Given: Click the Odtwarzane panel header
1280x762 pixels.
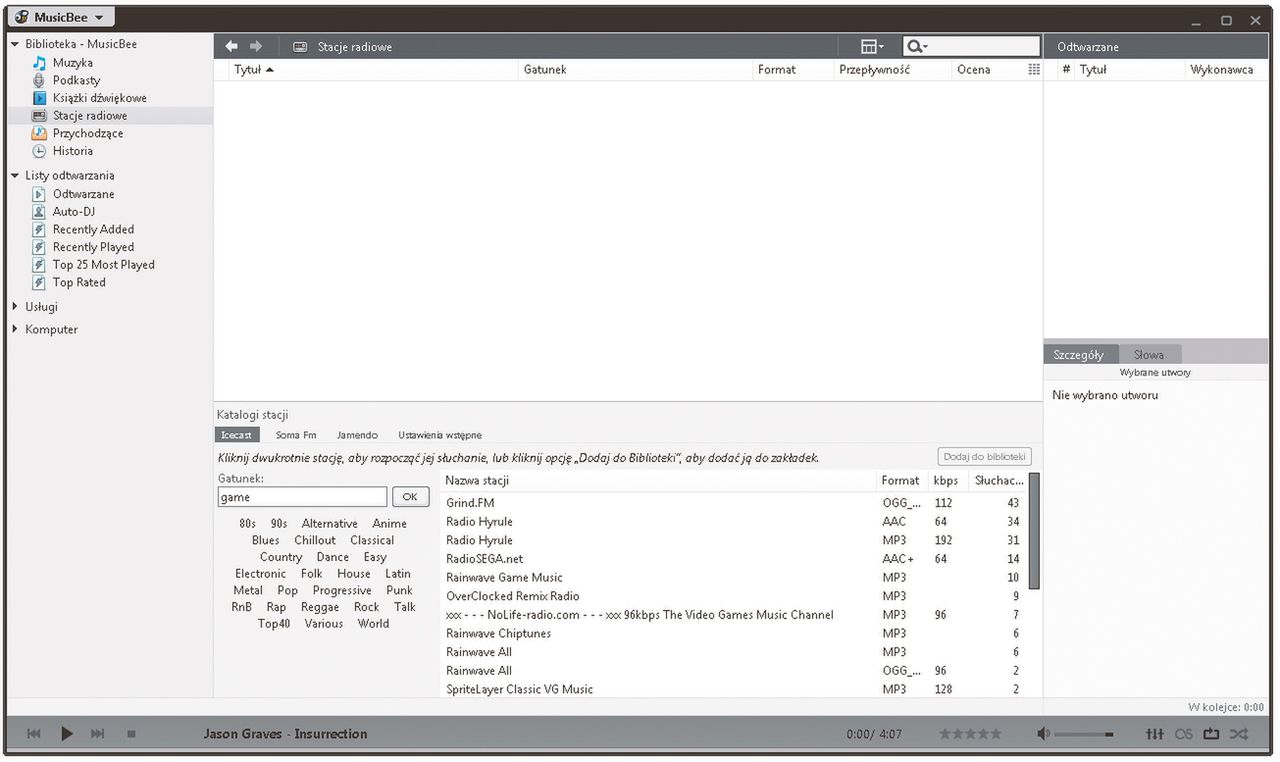Looking at the screenshot, I should [1088, 47].
